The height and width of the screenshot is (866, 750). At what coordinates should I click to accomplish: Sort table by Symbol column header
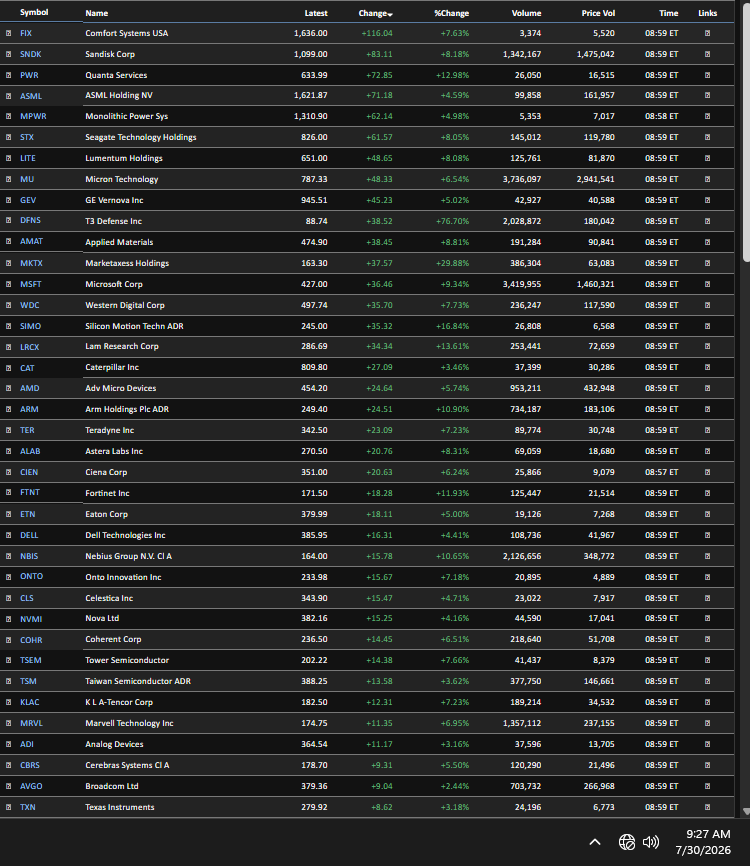[x=34, y=12]
